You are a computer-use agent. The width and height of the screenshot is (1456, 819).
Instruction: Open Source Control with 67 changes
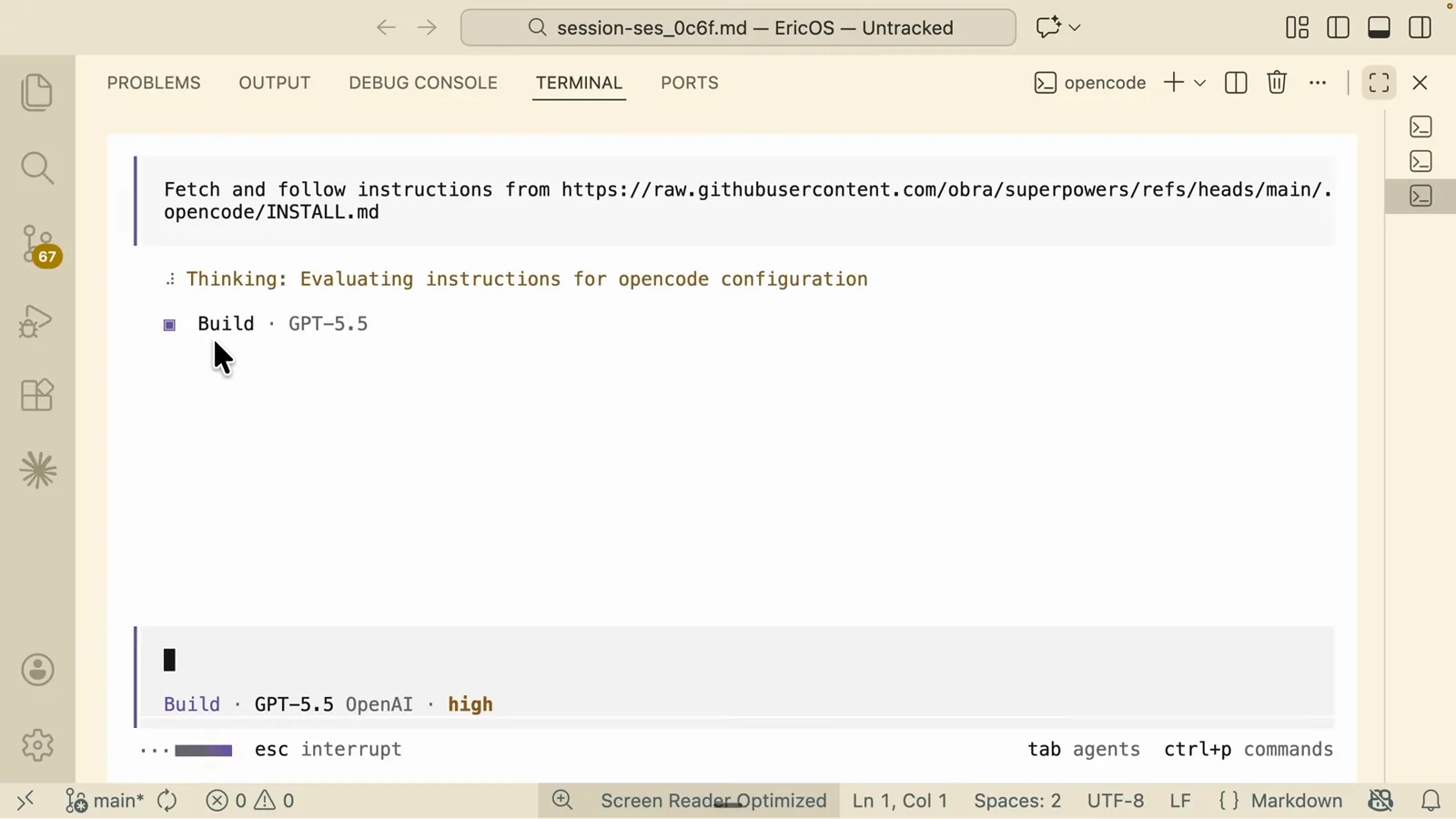click(39, 246)
